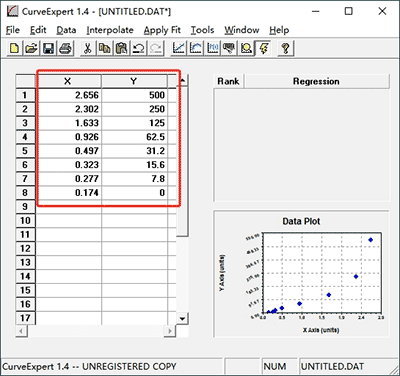Image resolution: width=400 pixels, height=376 pixels.
Task: Click cell containing 0.323
Action: pyautogui.click(x=68, y=165)
